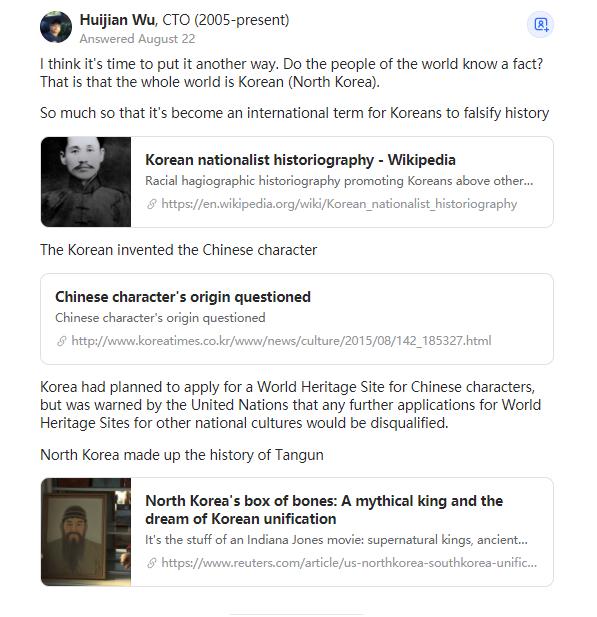The height and width of the screenshot is (617, 597).
Task: Click link icon beside koreatimes URL
Action: click(x=61, y=341)
